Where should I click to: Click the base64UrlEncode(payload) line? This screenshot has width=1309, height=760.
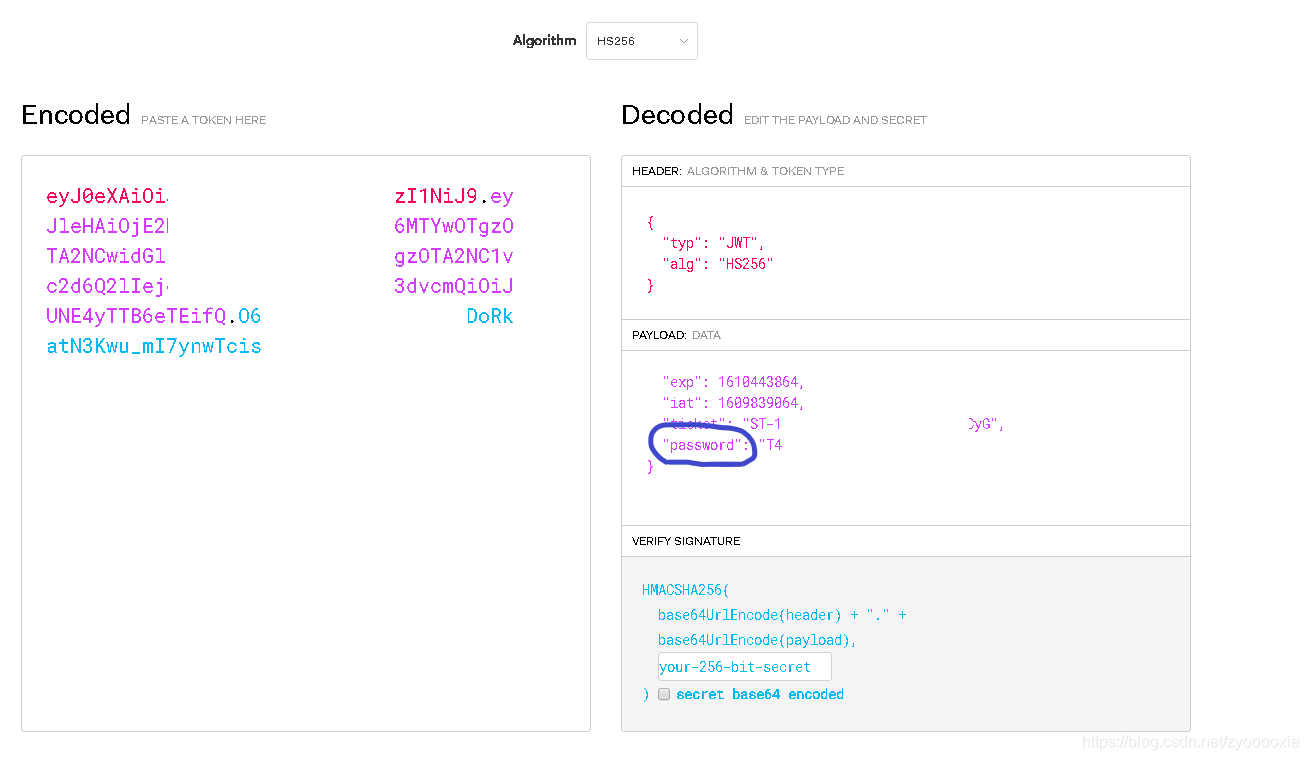coord(757,640)
